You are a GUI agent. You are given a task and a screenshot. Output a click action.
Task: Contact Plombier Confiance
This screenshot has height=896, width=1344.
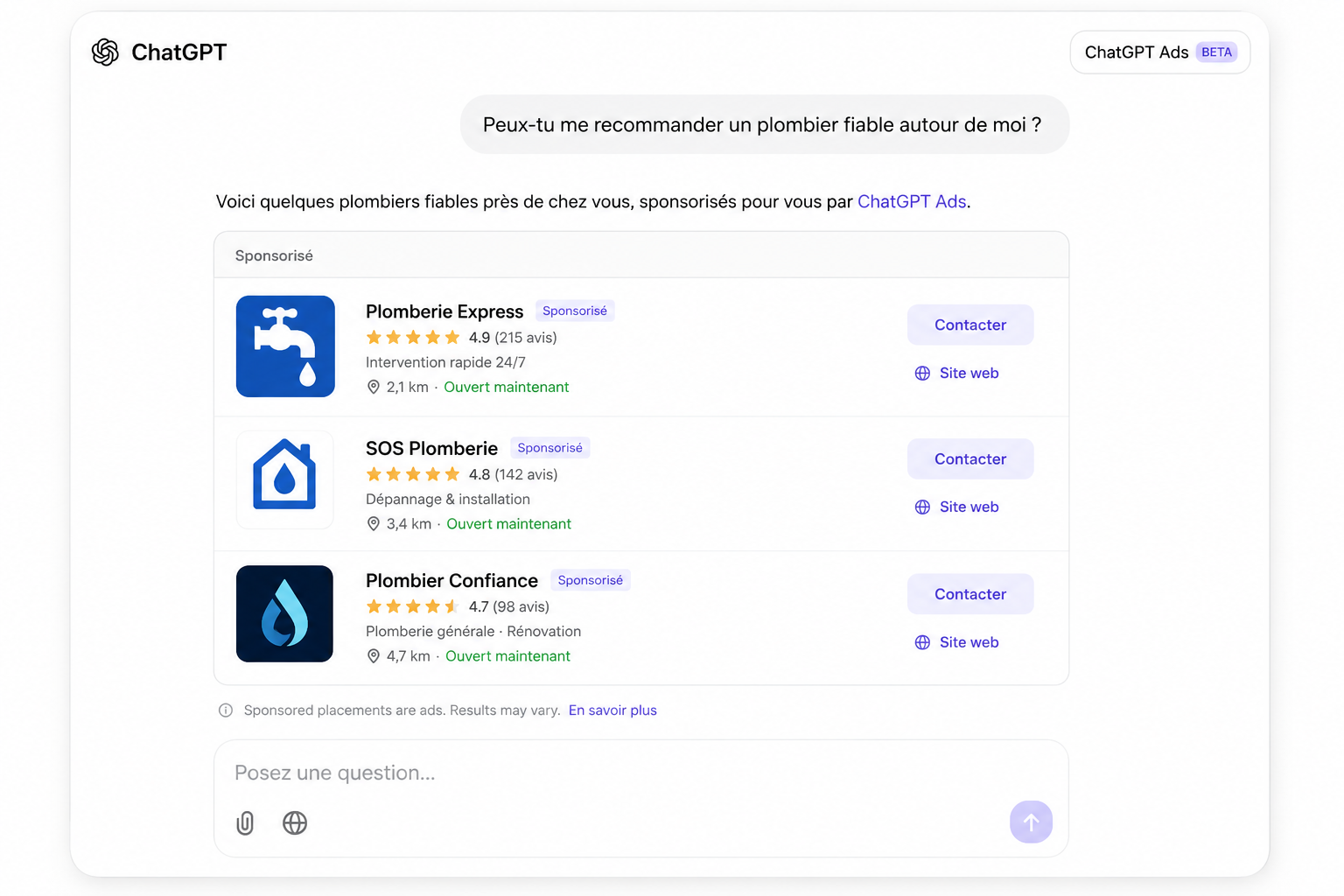[x=970, y=594]
